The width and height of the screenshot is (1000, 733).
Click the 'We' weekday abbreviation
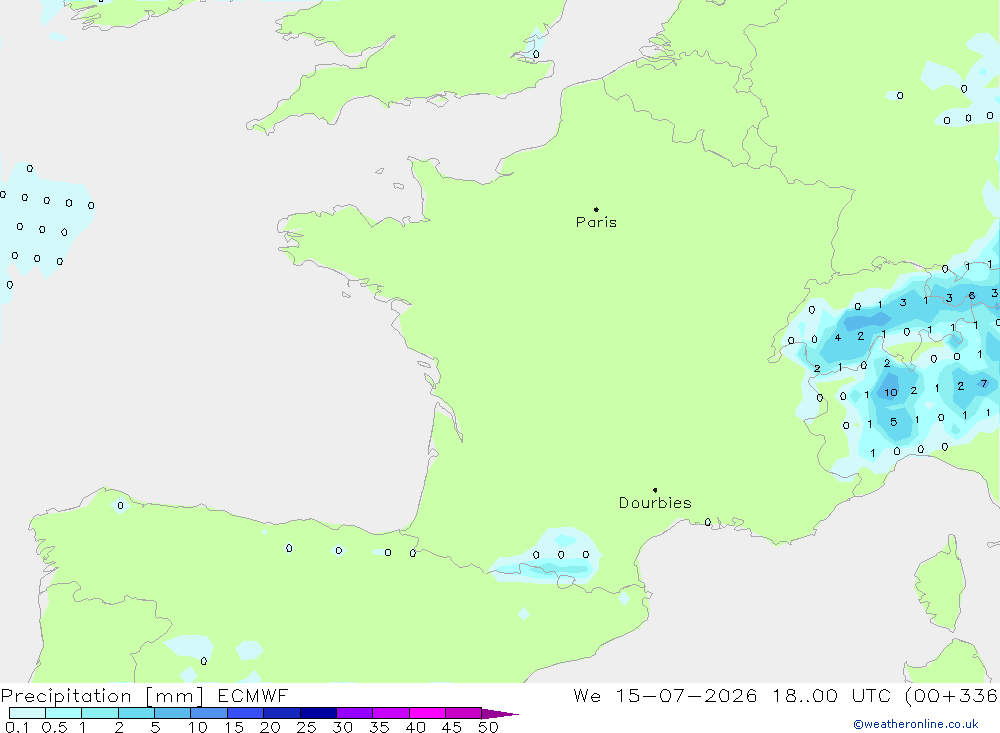587,696
